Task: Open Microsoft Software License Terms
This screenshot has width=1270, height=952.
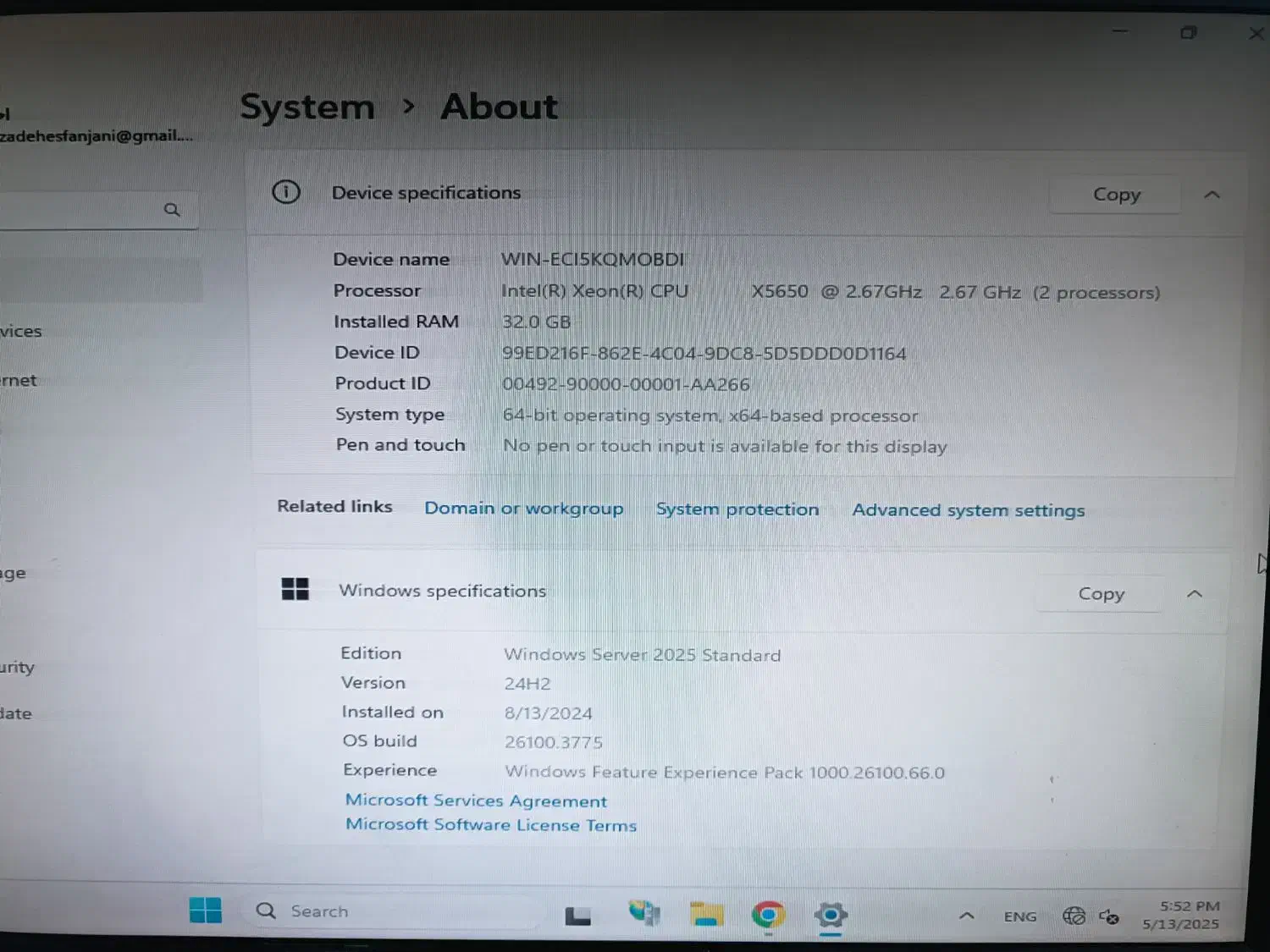Action: (491, 825)
